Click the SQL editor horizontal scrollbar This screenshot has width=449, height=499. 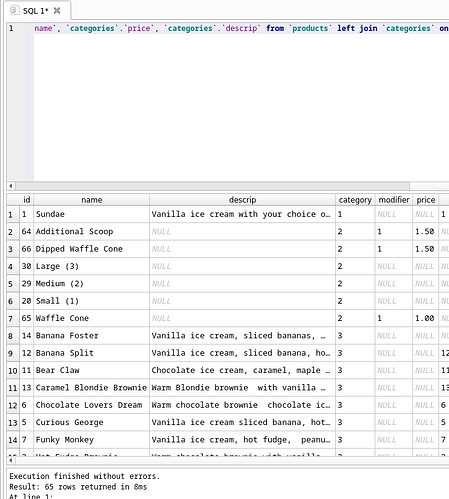212,186
